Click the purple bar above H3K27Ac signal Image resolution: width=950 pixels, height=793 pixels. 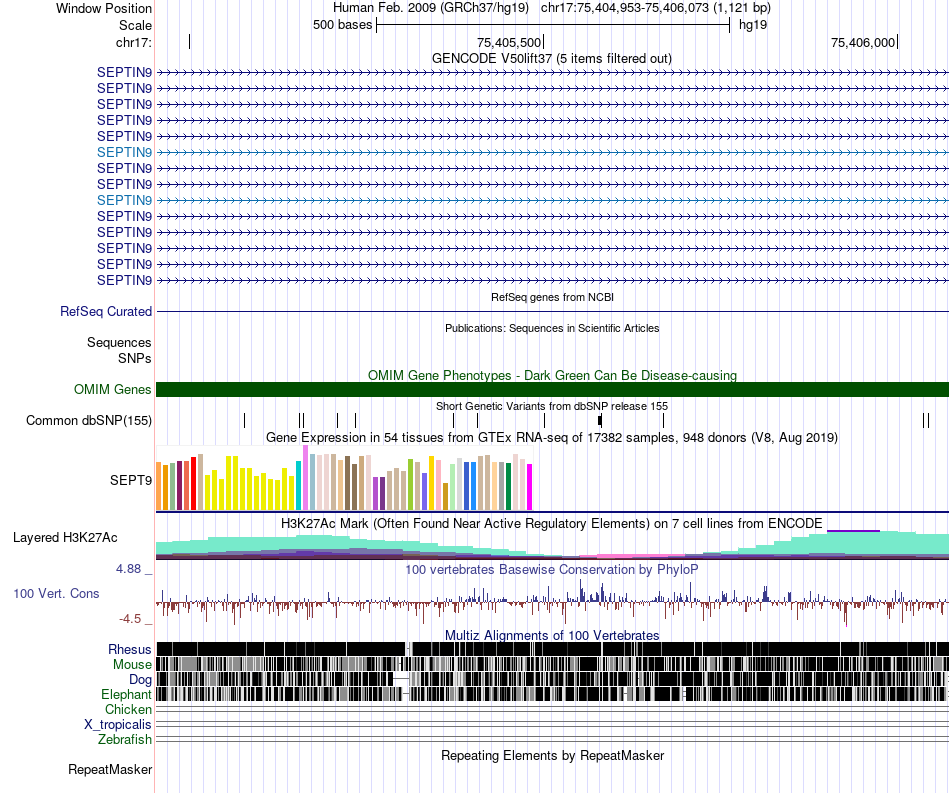tap(853, 531)
